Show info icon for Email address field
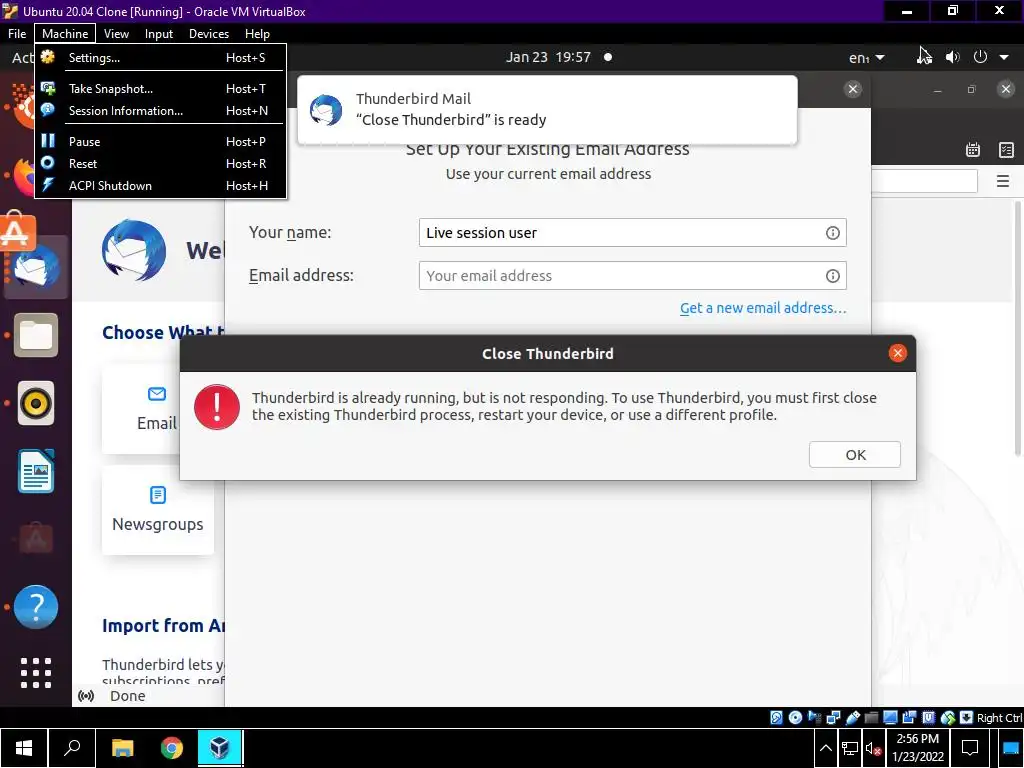Screen dimensions: 1024x768 click(833, 276)
